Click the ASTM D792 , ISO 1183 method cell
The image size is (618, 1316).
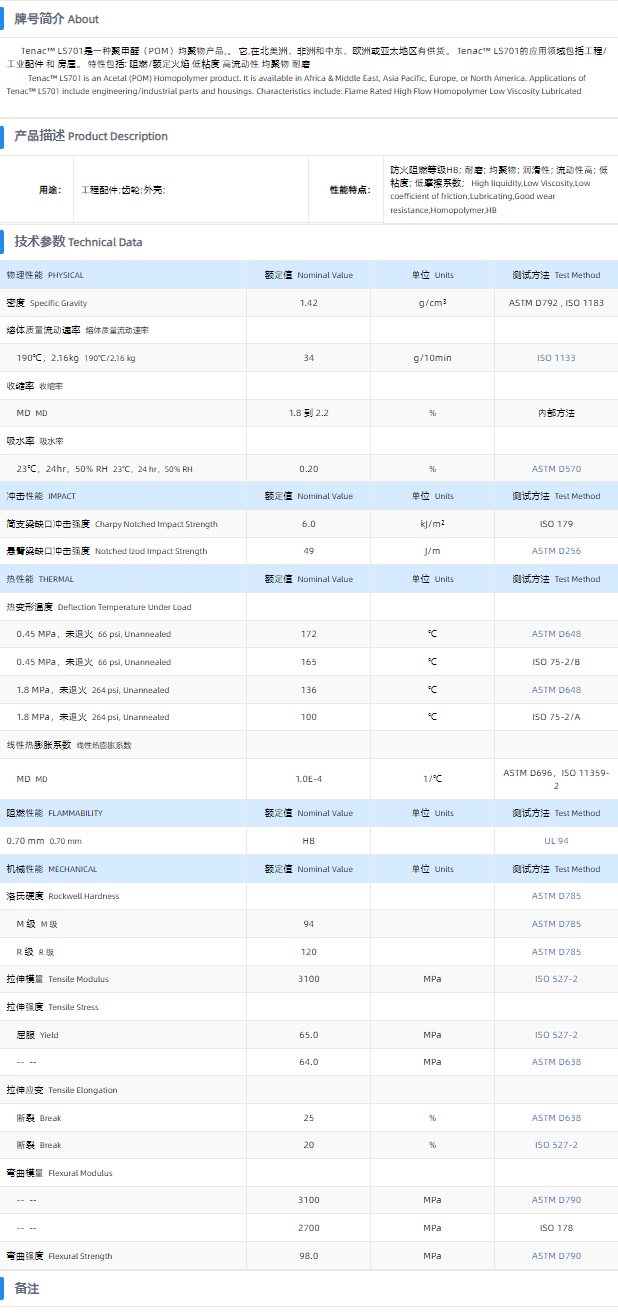pyautogui.click(x=556, y=303)
